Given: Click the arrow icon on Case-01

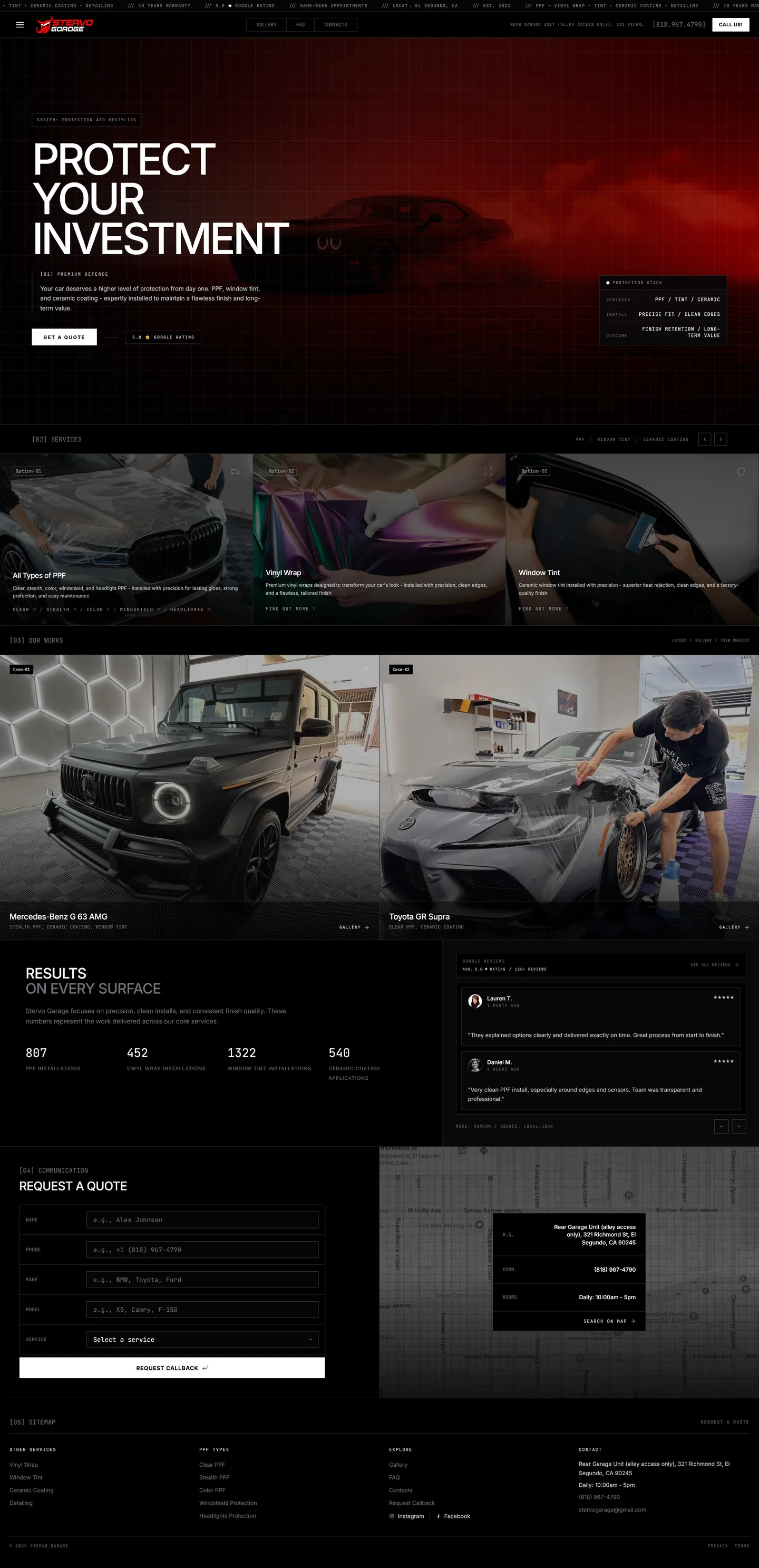Looking at the screenshot, I should 365,670.
